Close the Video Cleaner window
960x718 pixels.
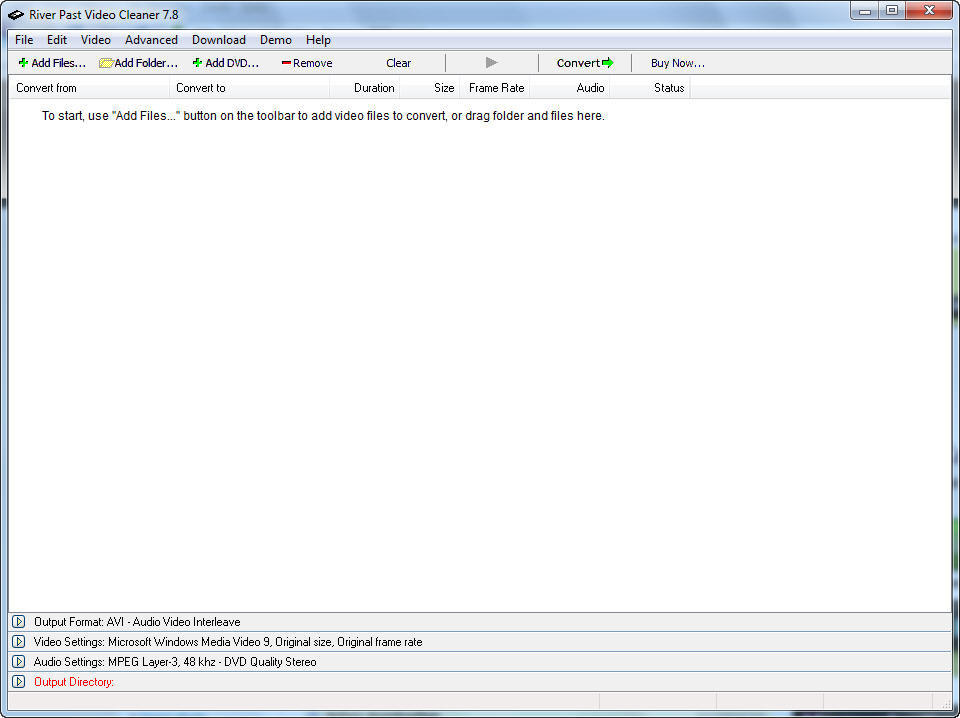point(929,10)
